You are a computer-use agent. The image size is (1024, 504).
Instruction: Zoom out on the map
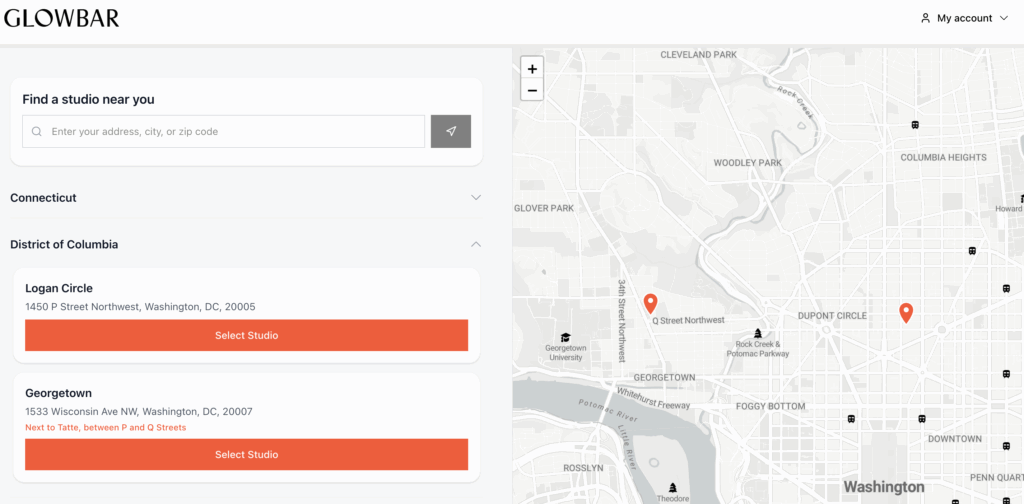(x=532, y=90)
